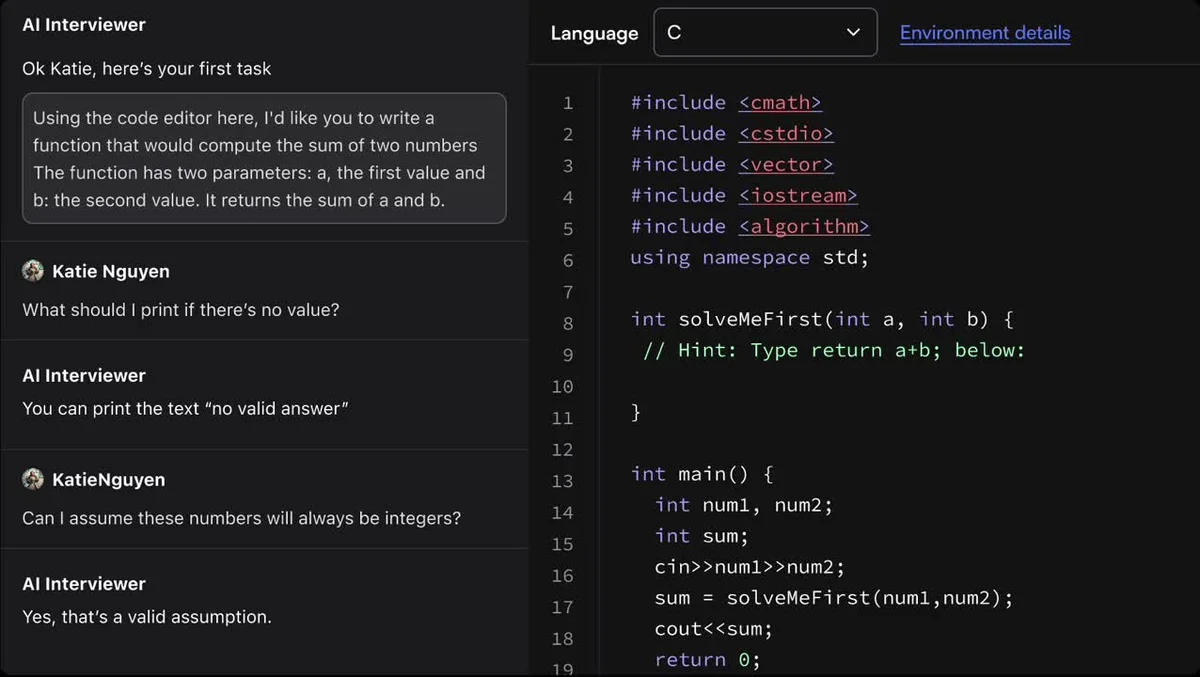Select the cmath include link
Viewport: 1200px width, 677px height.
pos(780,102)
